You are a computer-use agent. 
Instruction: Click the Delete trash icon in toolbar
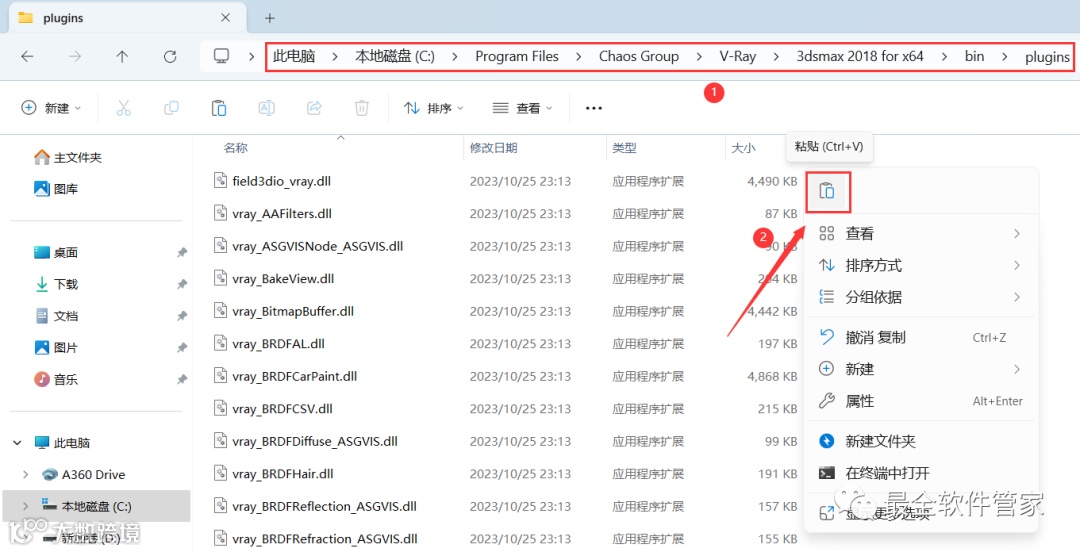tap(362, 108)
